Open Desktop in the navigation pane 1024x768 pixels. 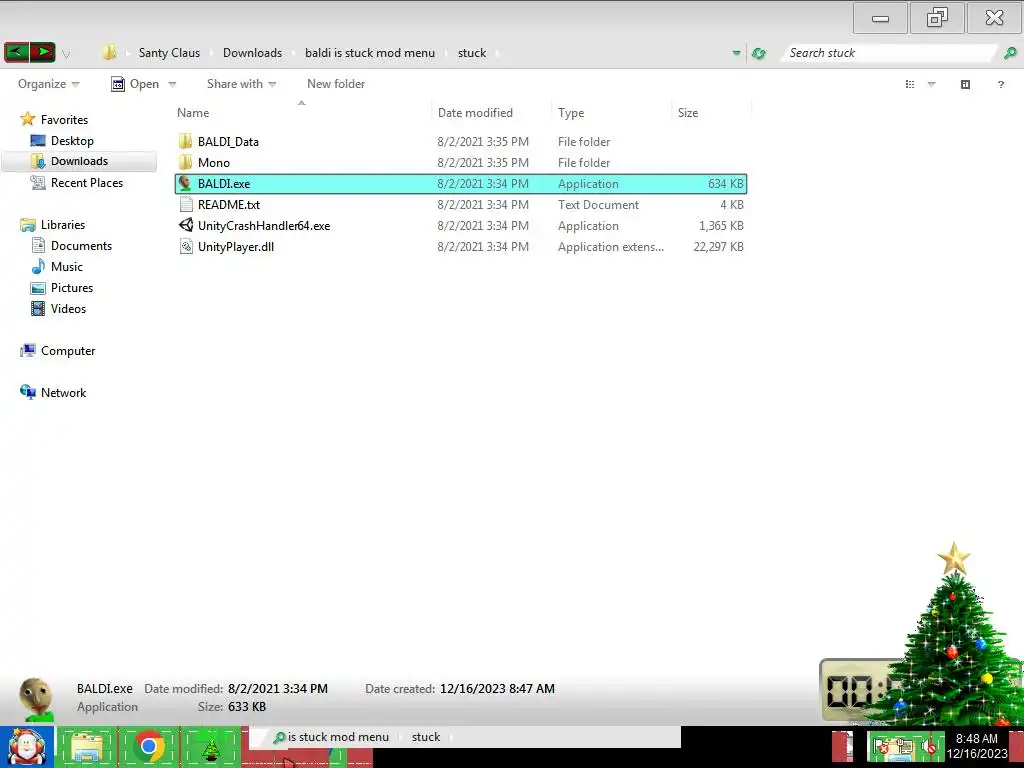tap(72, 140)
